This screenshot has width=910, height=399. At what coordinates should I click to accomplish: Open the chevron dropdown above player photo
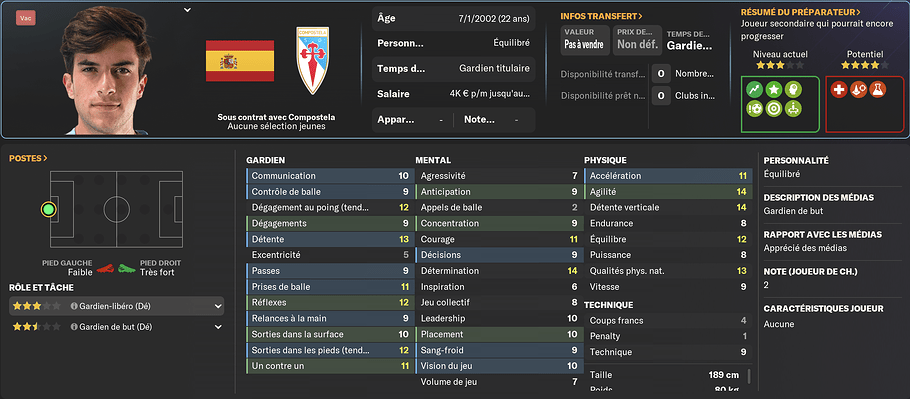coord(187,10)
